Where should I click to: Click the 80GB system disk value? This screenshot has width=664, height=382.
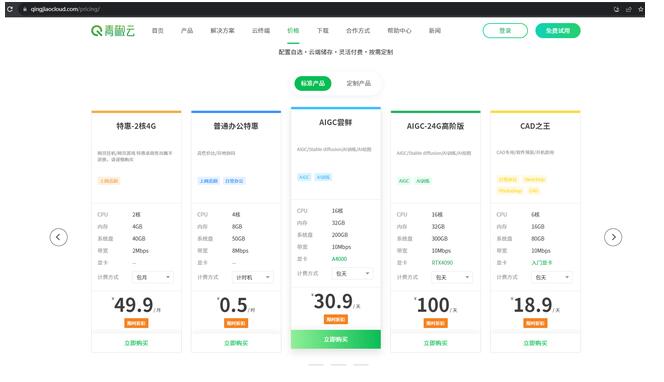538,239
